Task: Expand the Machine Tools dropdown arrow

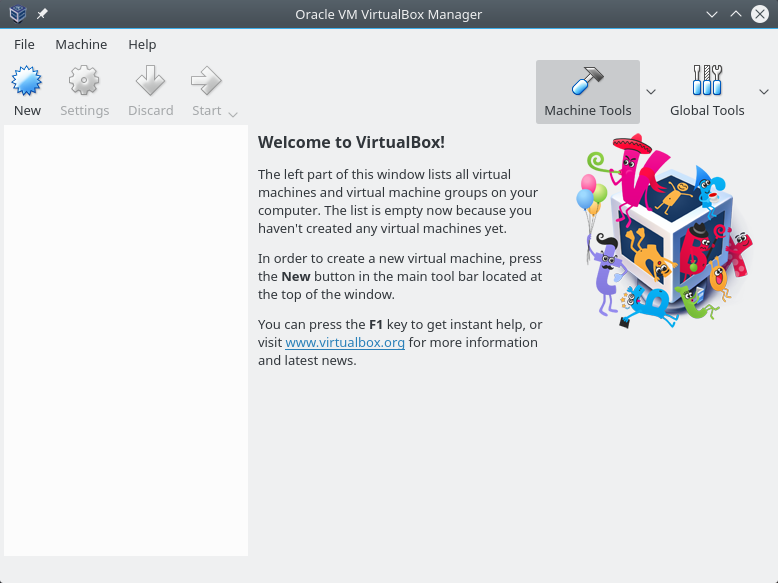Action: click(651, 91)
